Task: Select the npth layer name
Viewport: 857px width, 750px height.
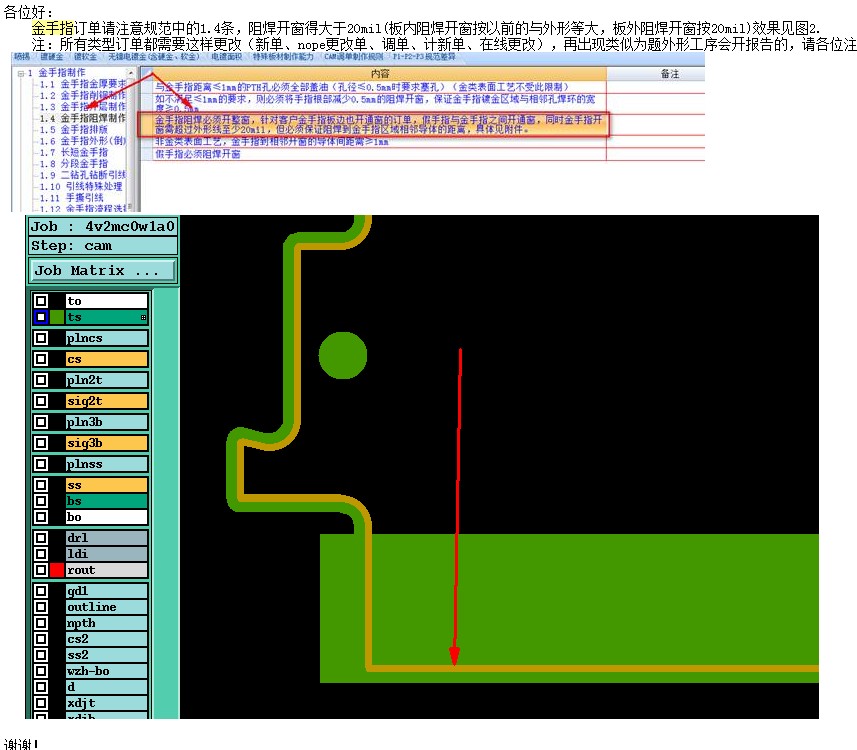Action: point(107,623)
